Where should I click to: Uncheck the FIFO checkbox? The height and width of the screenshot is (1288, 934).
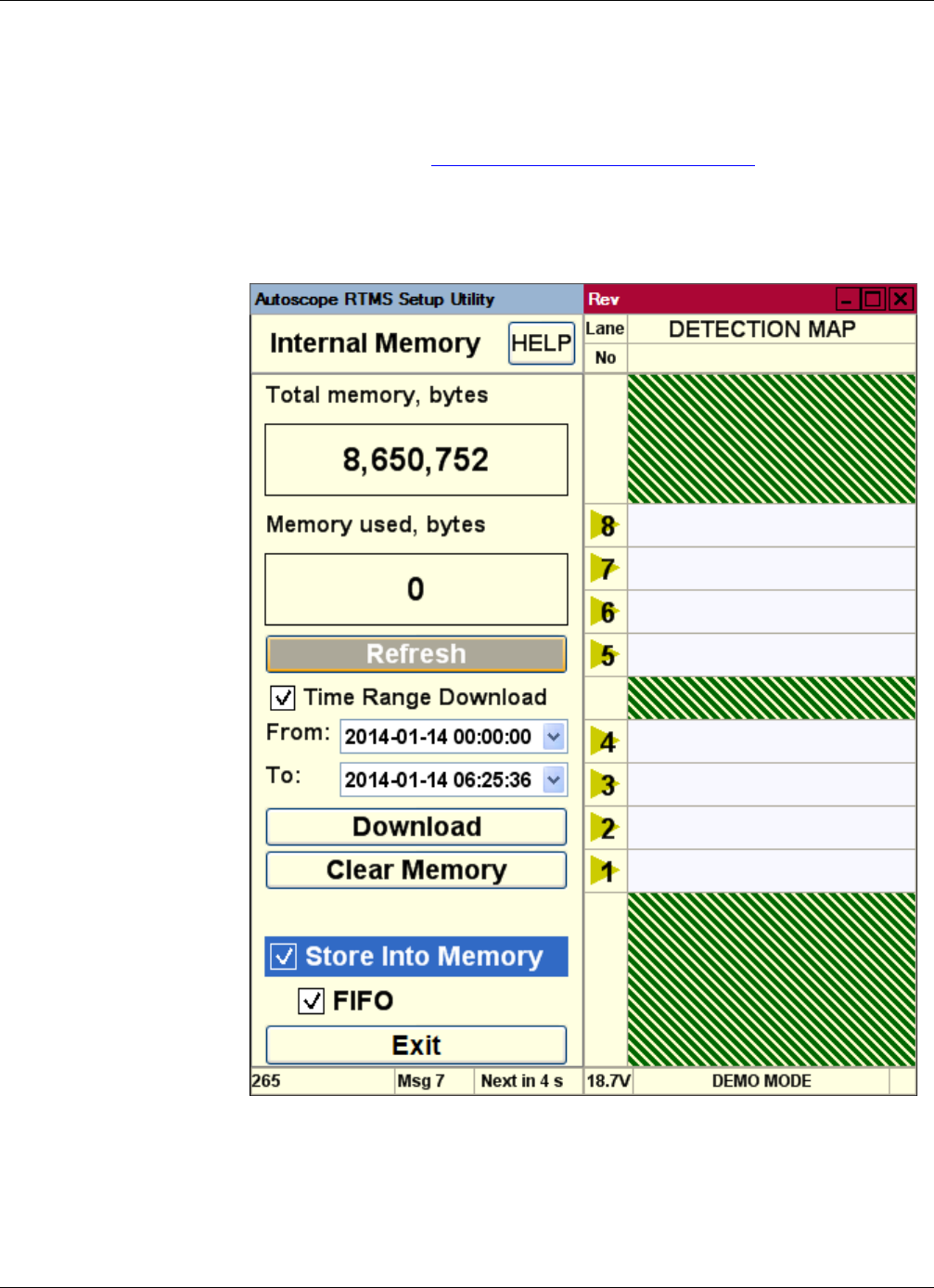coord(312,1001)
